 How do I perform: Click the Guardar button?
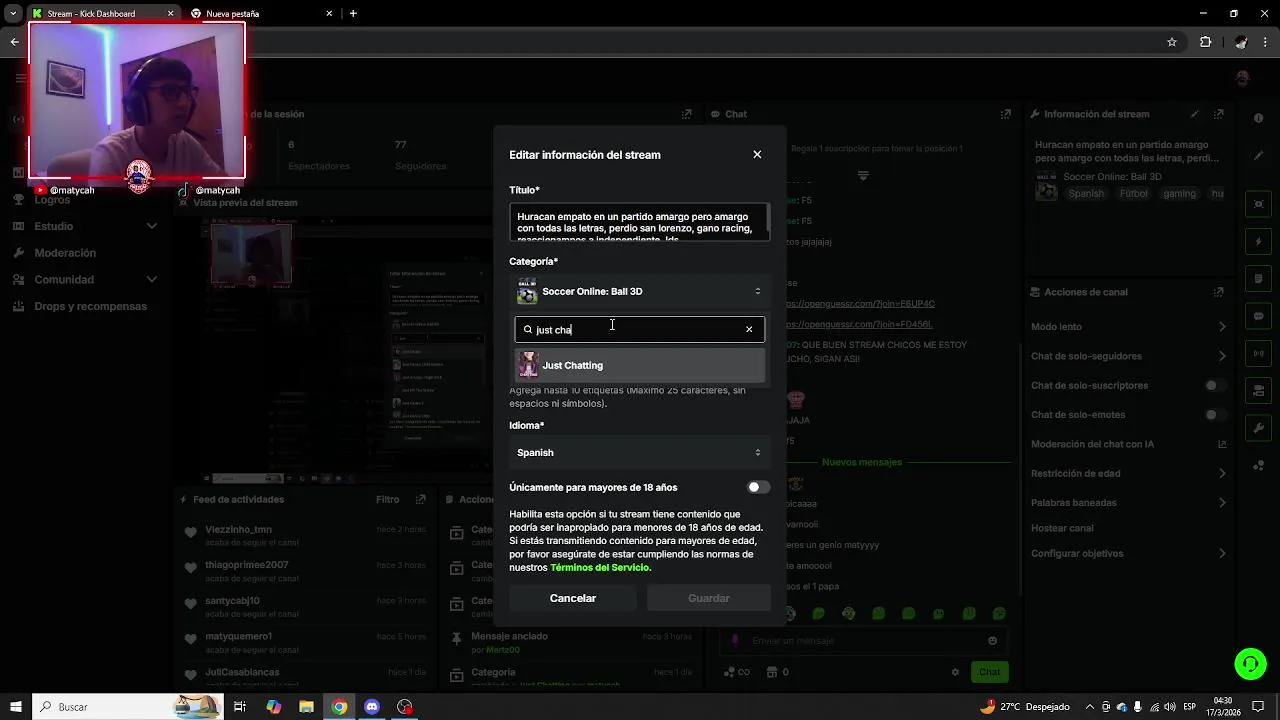709,598
